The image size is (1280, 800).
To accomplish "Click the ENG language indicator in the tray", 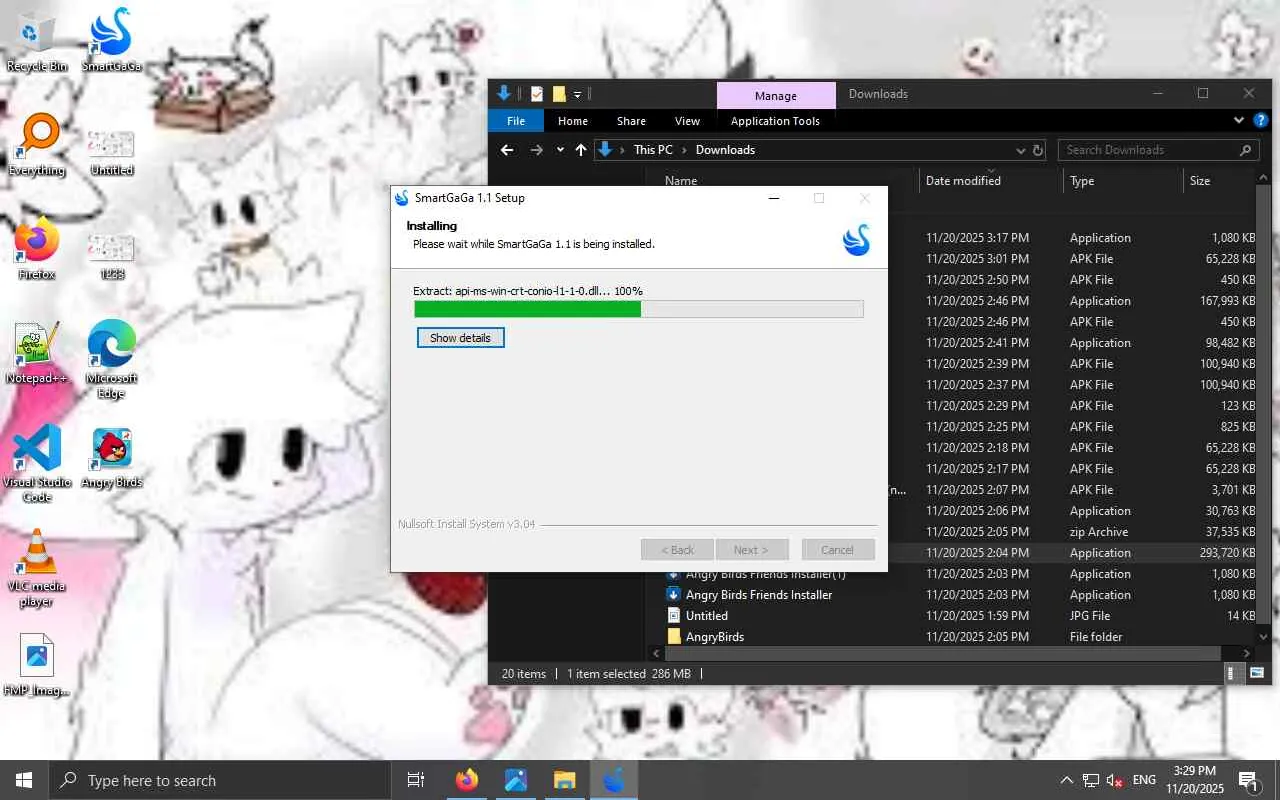I will tap(1144, 780).
